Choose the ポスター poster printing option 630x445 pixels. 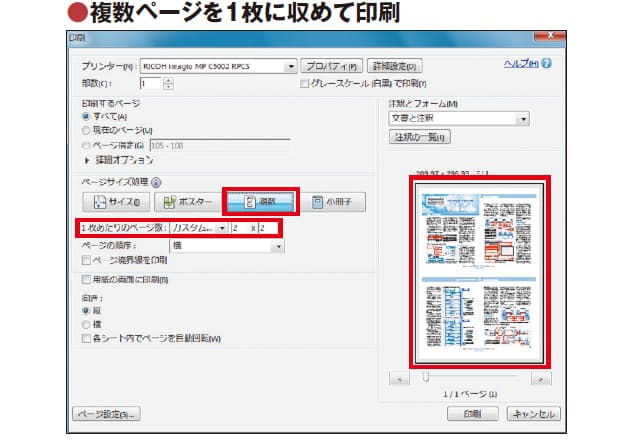point(185,202)
